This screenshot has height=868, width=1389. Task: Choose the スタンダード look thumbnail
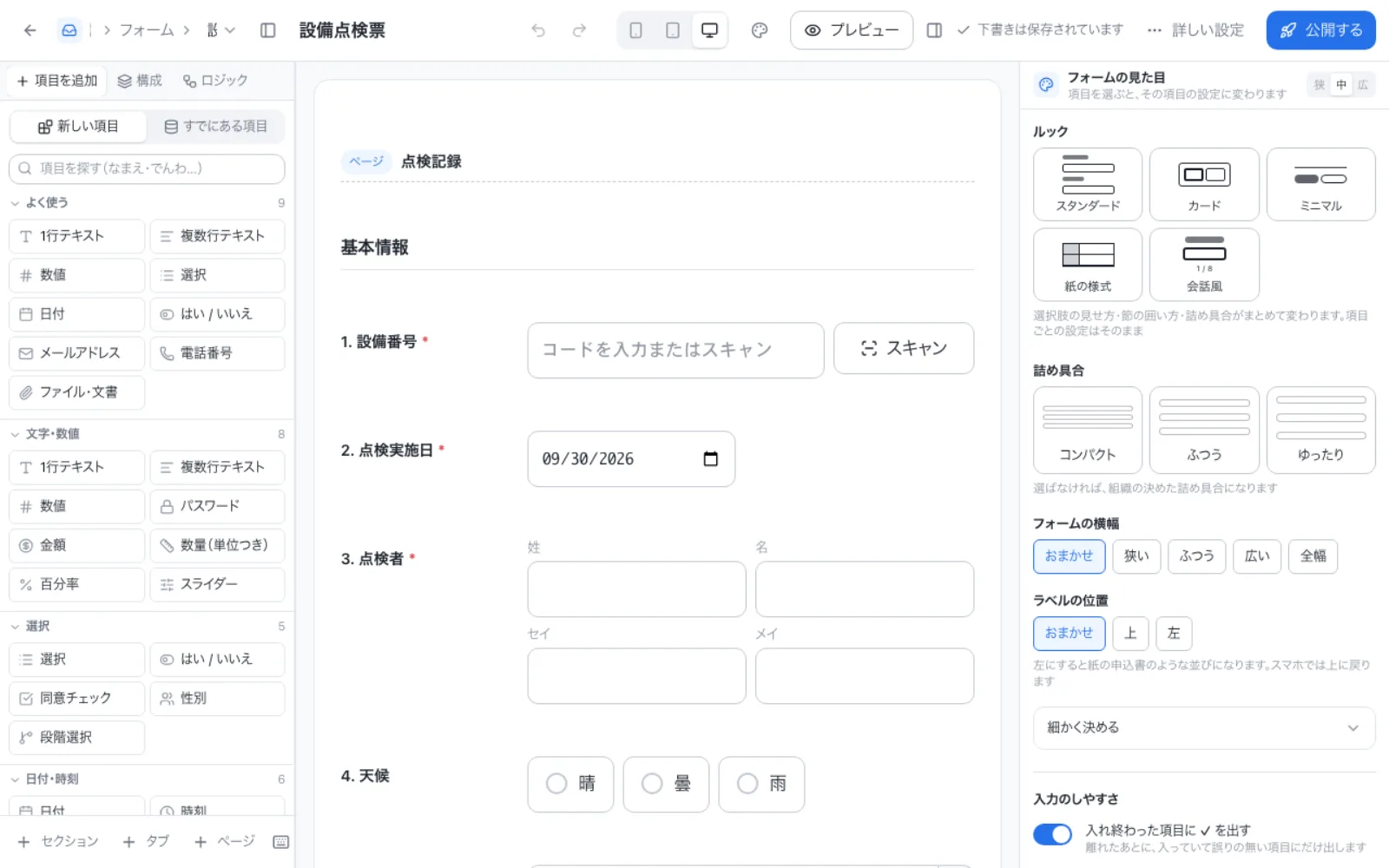(x=1088, y=184)
